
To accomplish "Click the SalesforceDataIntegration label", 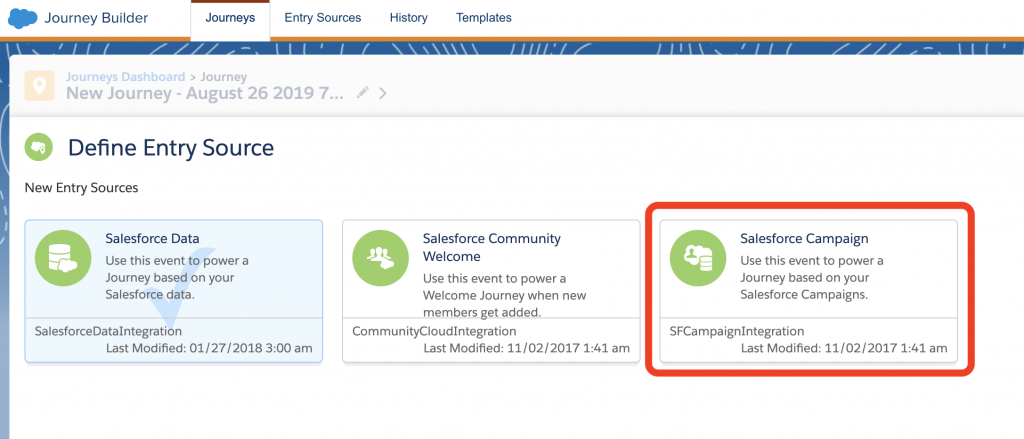I will click(108, 331).
